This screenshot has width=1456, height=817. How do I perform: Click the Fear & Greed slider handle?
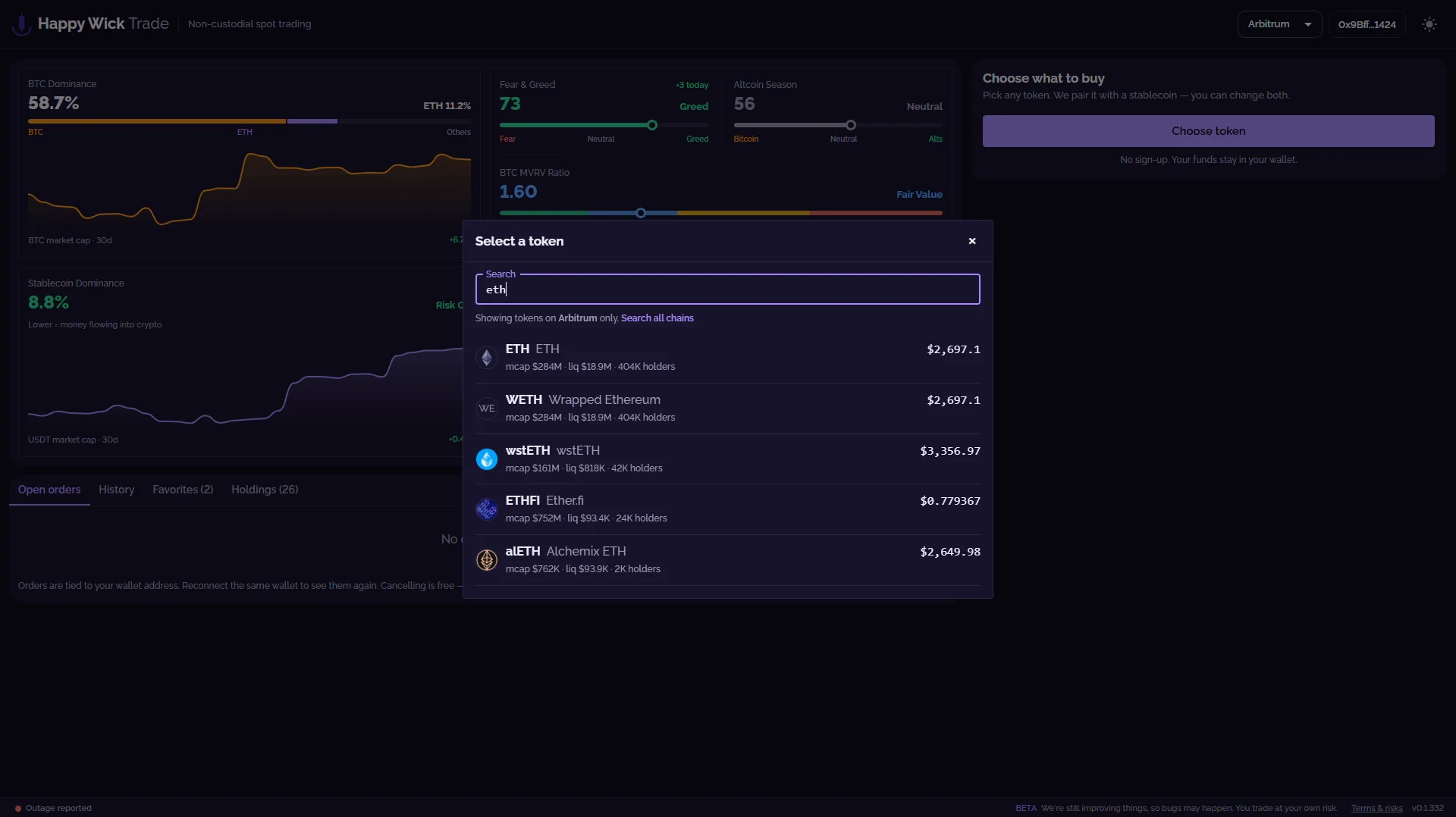click(652, 125)
